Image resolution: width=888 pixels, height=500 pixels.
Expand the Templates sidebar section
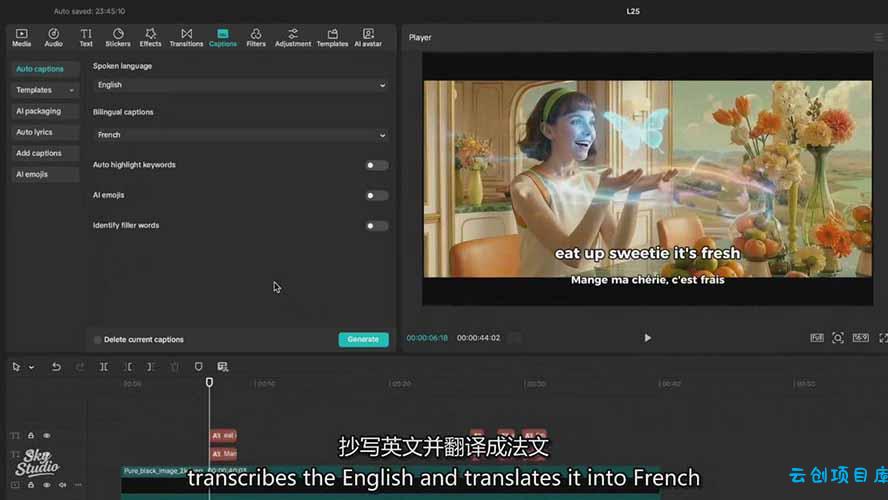(44, 90)
